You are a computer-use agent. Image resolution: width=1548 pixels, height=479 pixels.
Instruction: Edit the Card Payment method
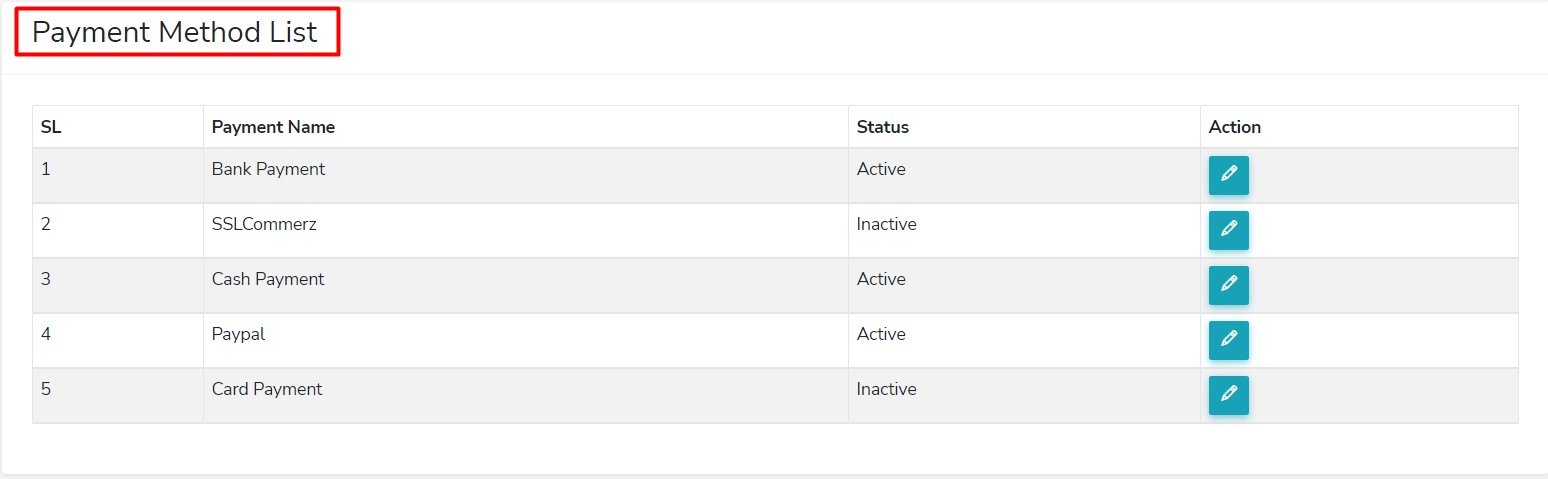coord(1228,395)
